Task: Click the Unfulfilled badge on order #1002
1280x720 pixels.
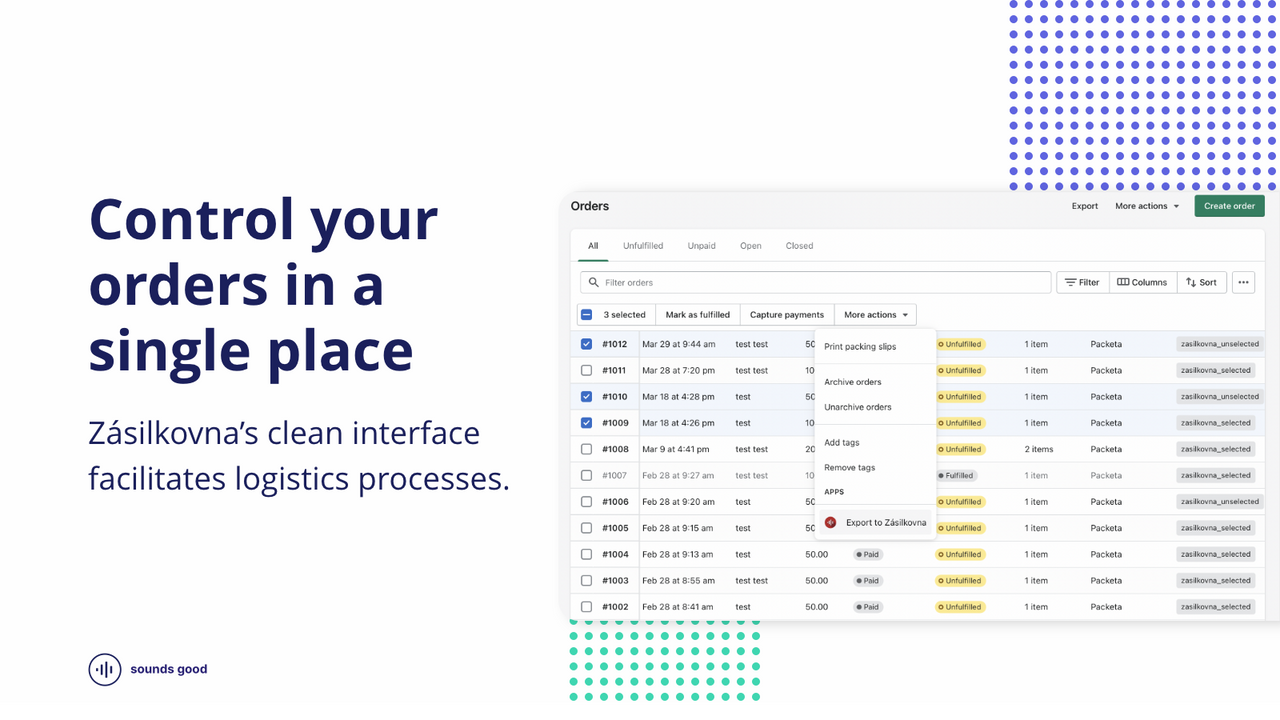Action: (x=959, y=606)
